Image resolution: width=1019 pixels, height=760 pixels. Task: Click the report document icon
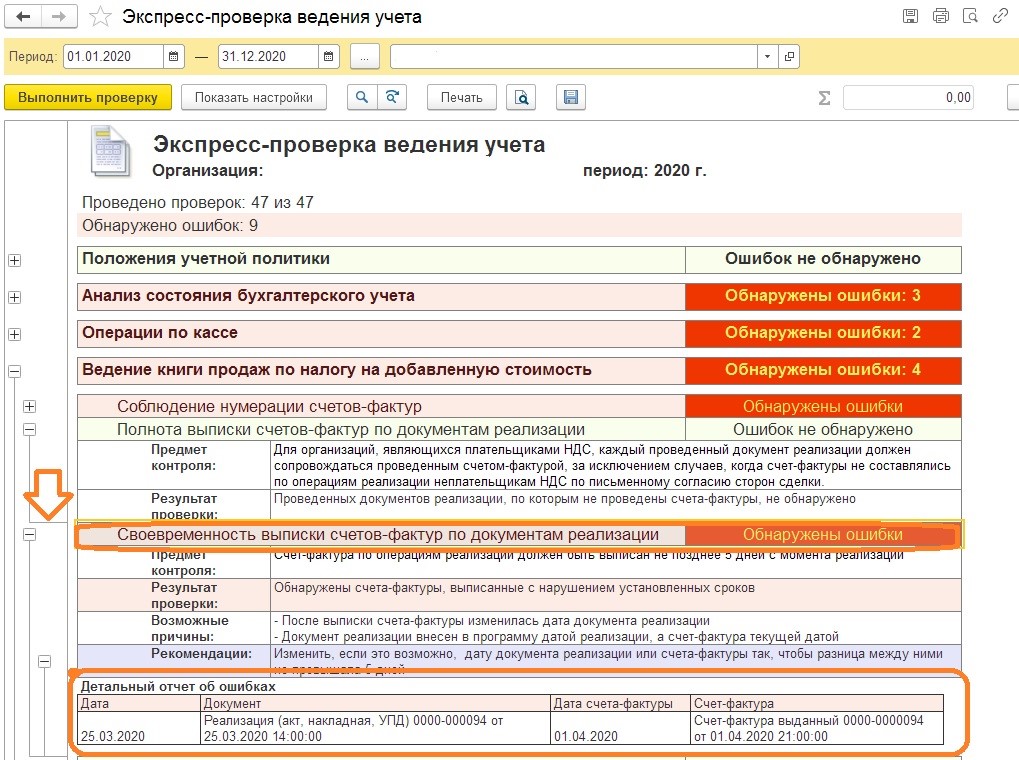coord(110,151)
